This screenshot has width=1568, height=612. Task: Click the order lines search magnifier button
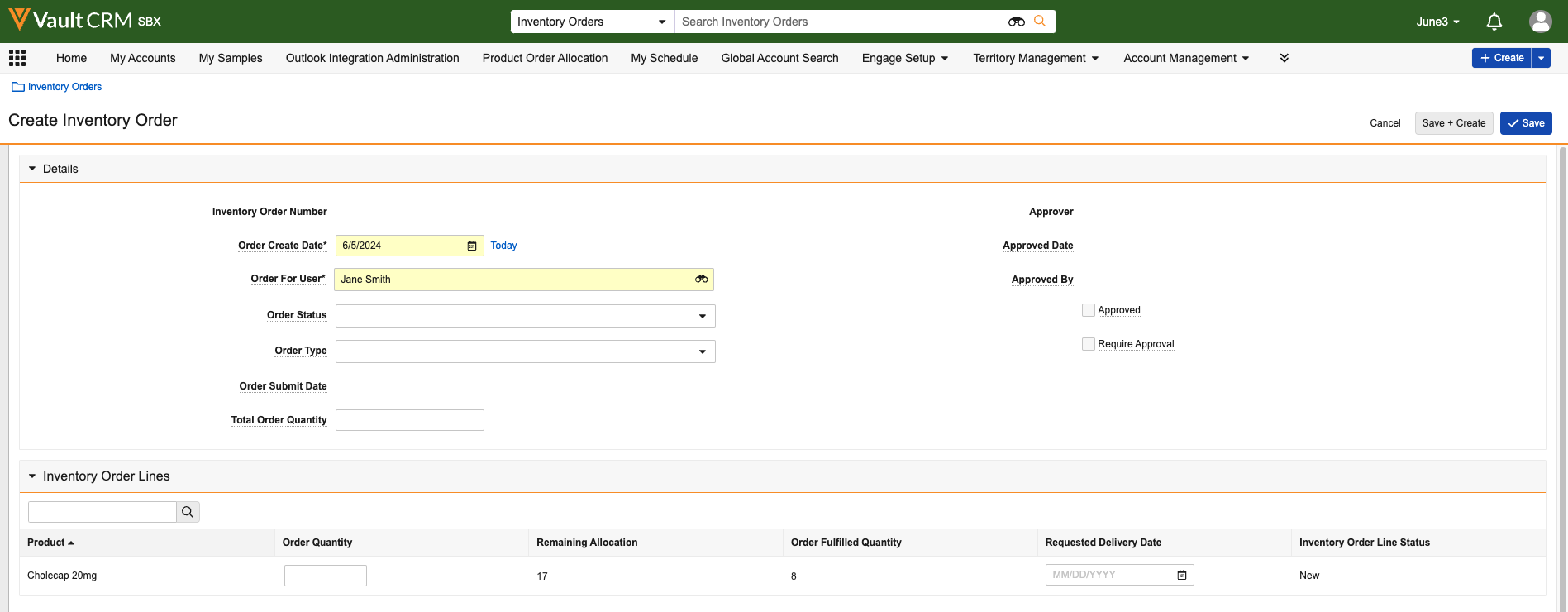[x=188, y=512]
